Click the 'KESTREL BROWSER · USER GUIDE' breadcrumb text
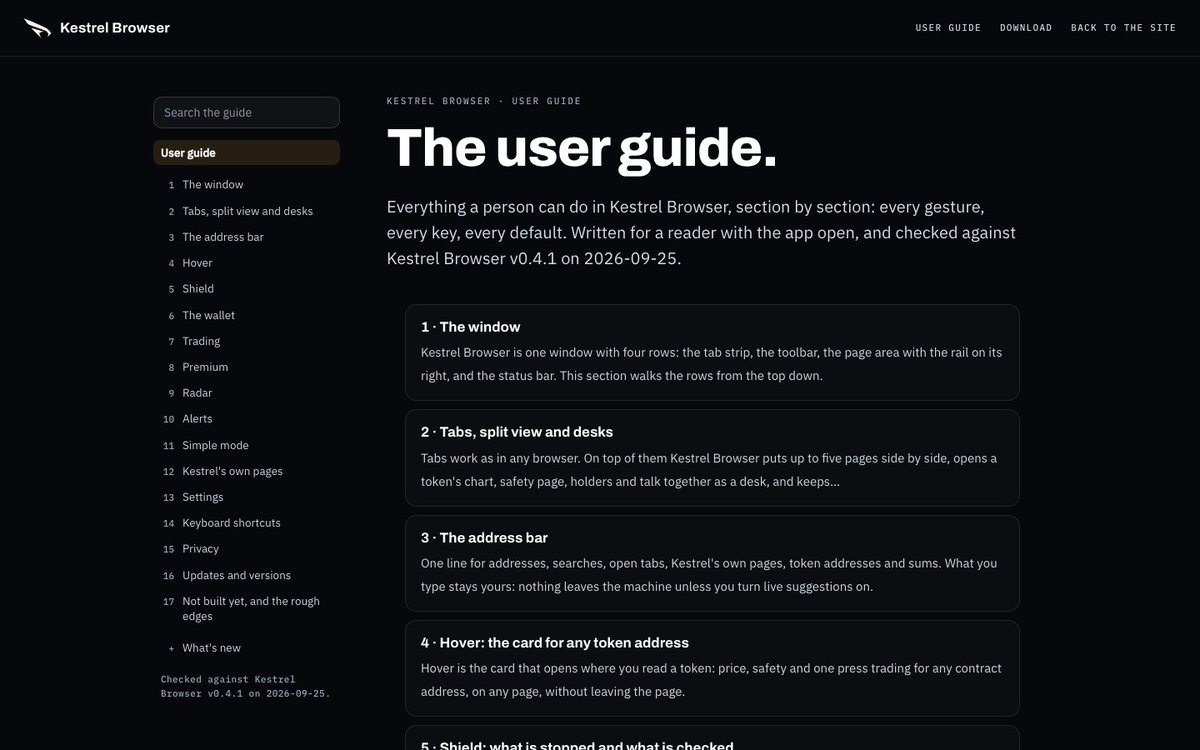 [x=484, y=101]
